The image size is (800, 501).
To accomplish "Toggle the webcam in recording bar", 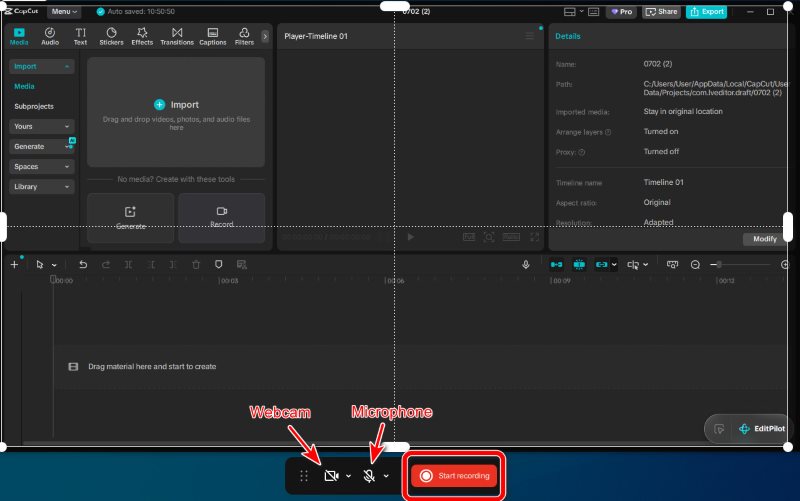I will pyautogui.click(x=332, y=475).
